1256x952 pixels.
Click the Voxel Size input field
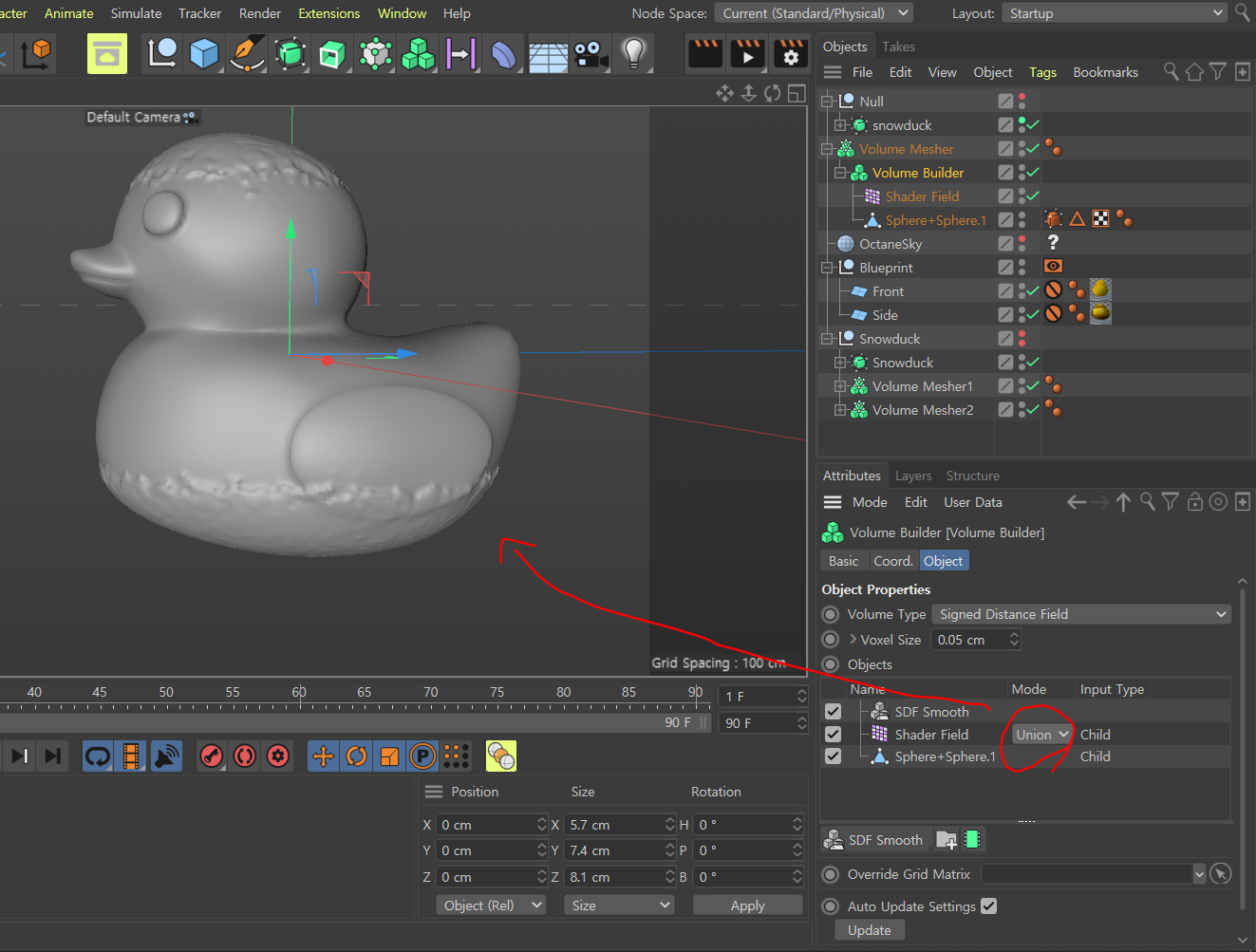click(x=976, y=640)
